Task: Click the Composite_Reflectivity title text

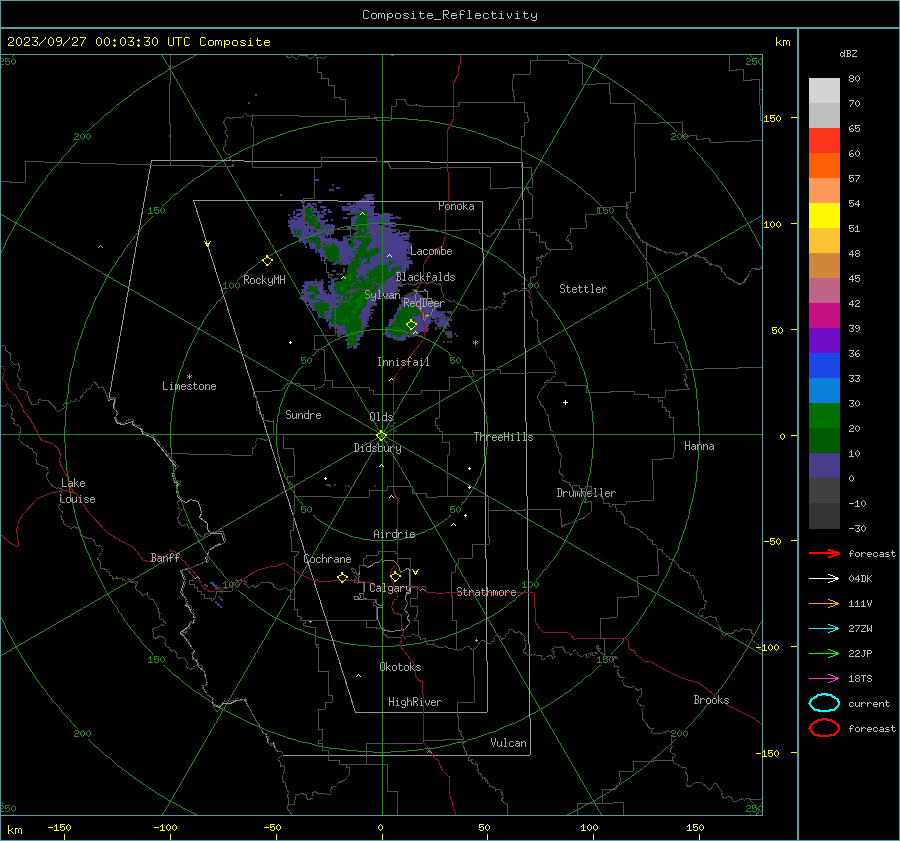Action: pyautogui.click(x=449, y=15)
